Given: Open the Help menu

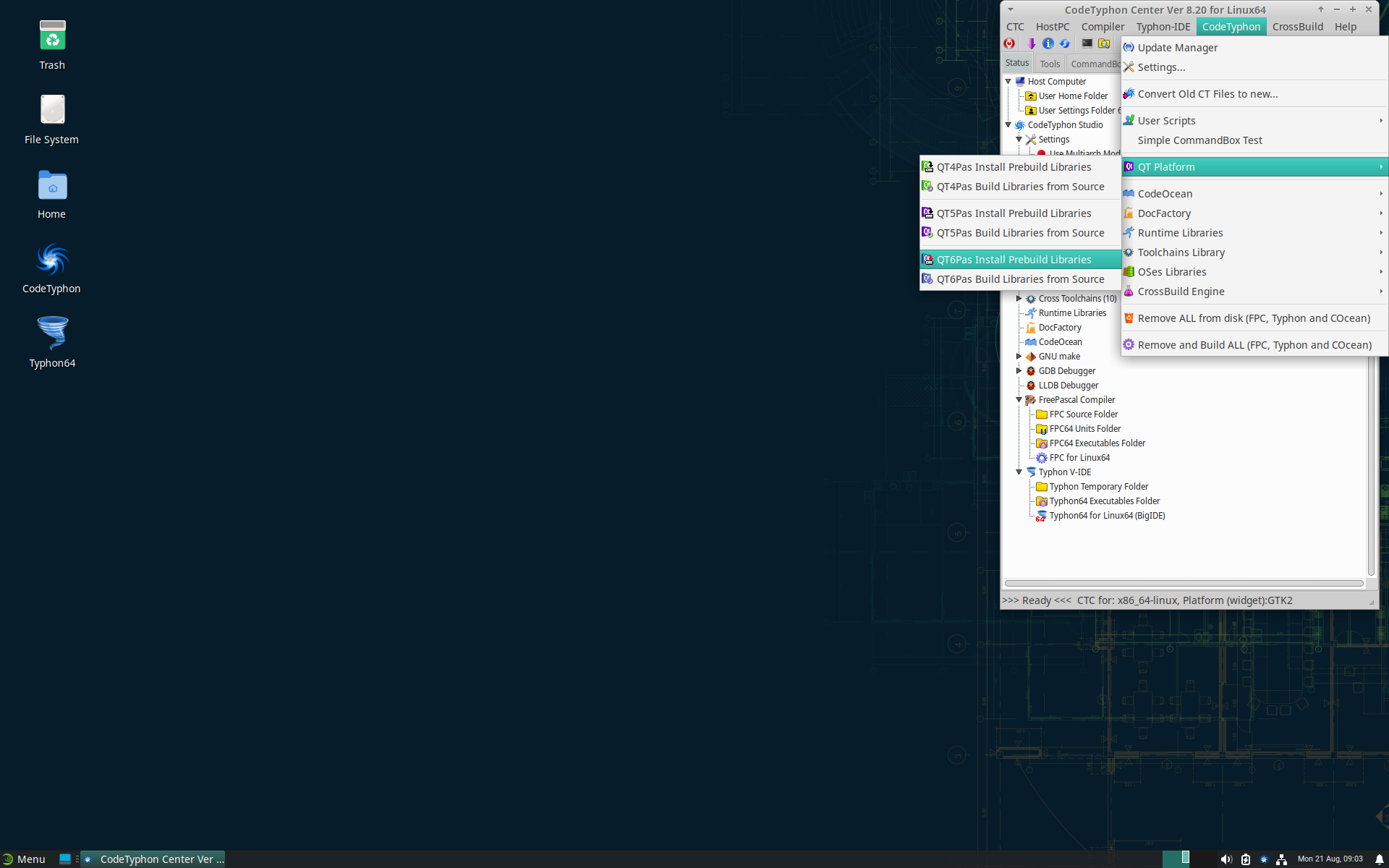Looking at the screenshot, I should click(x=1346, y=27).
